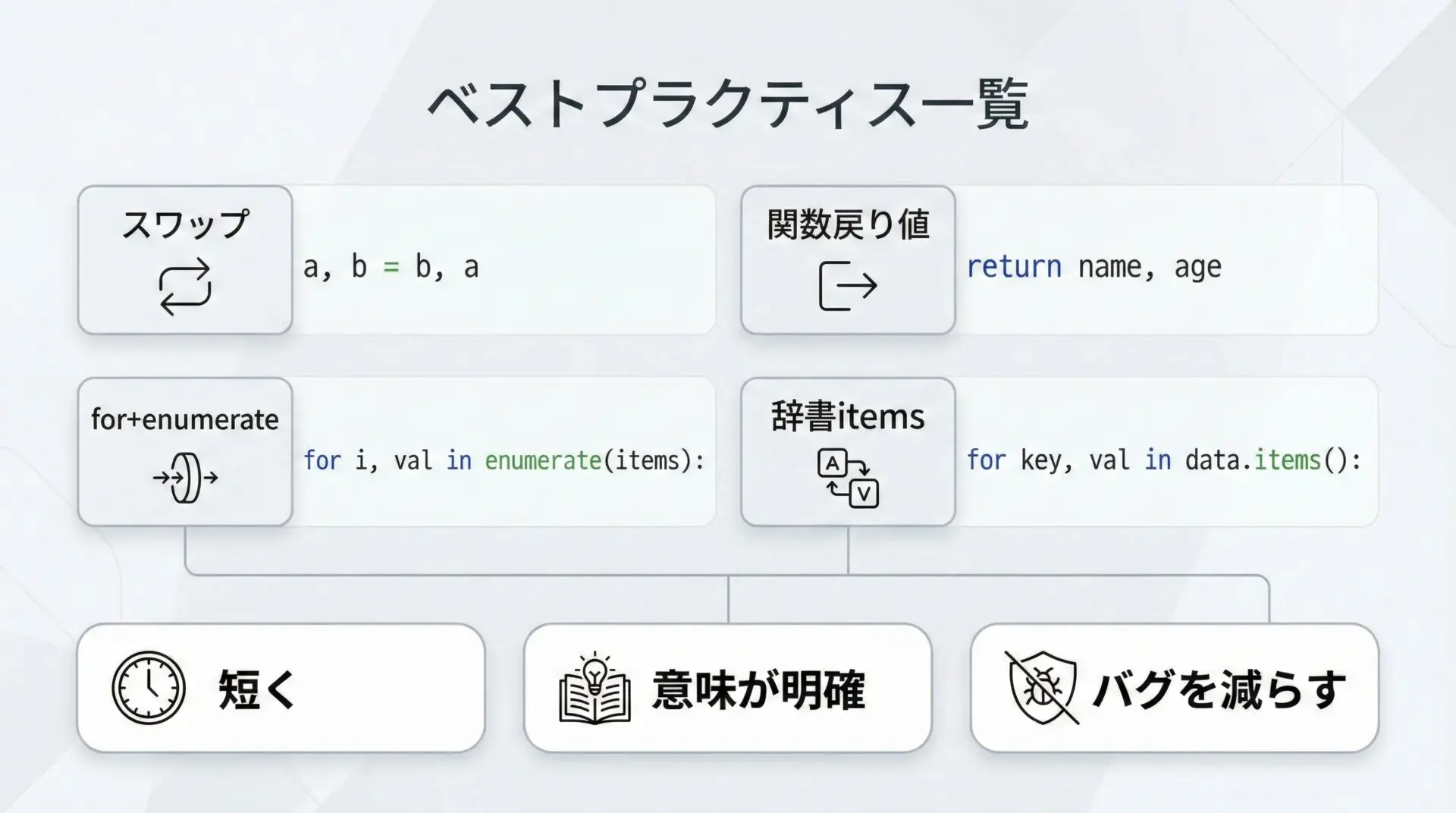Select the 関数戻り値 label
This screenshot has height=813, width=1456.
[x=848, y=224]
